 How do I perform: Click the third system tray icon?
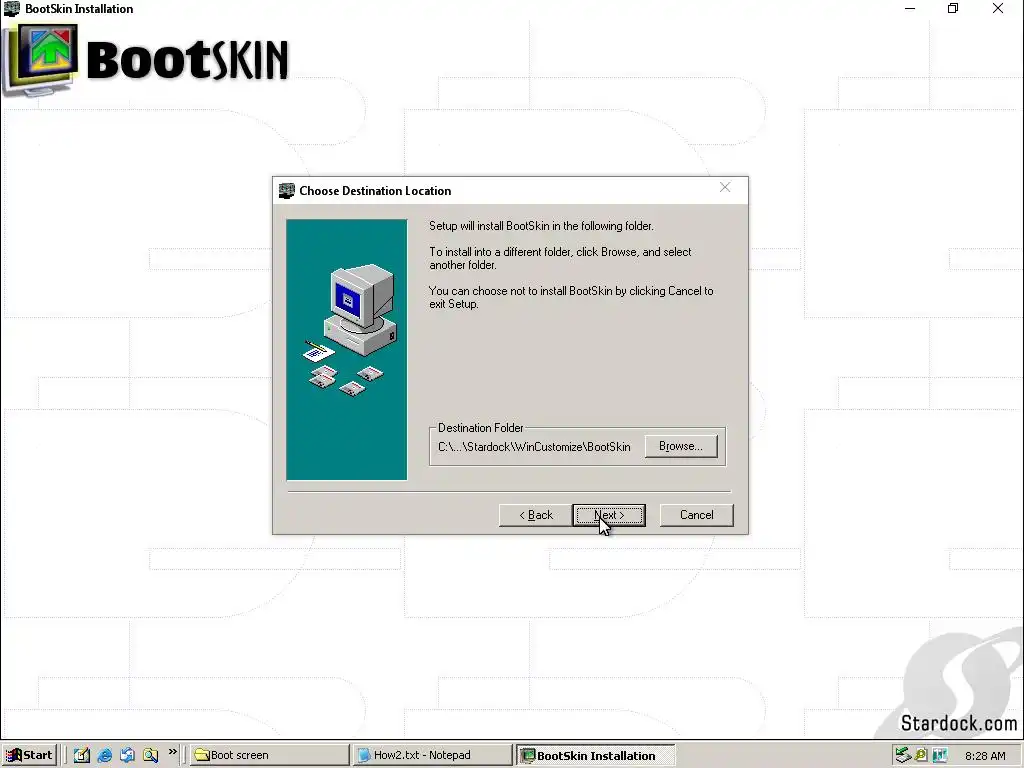click(940, 755)
